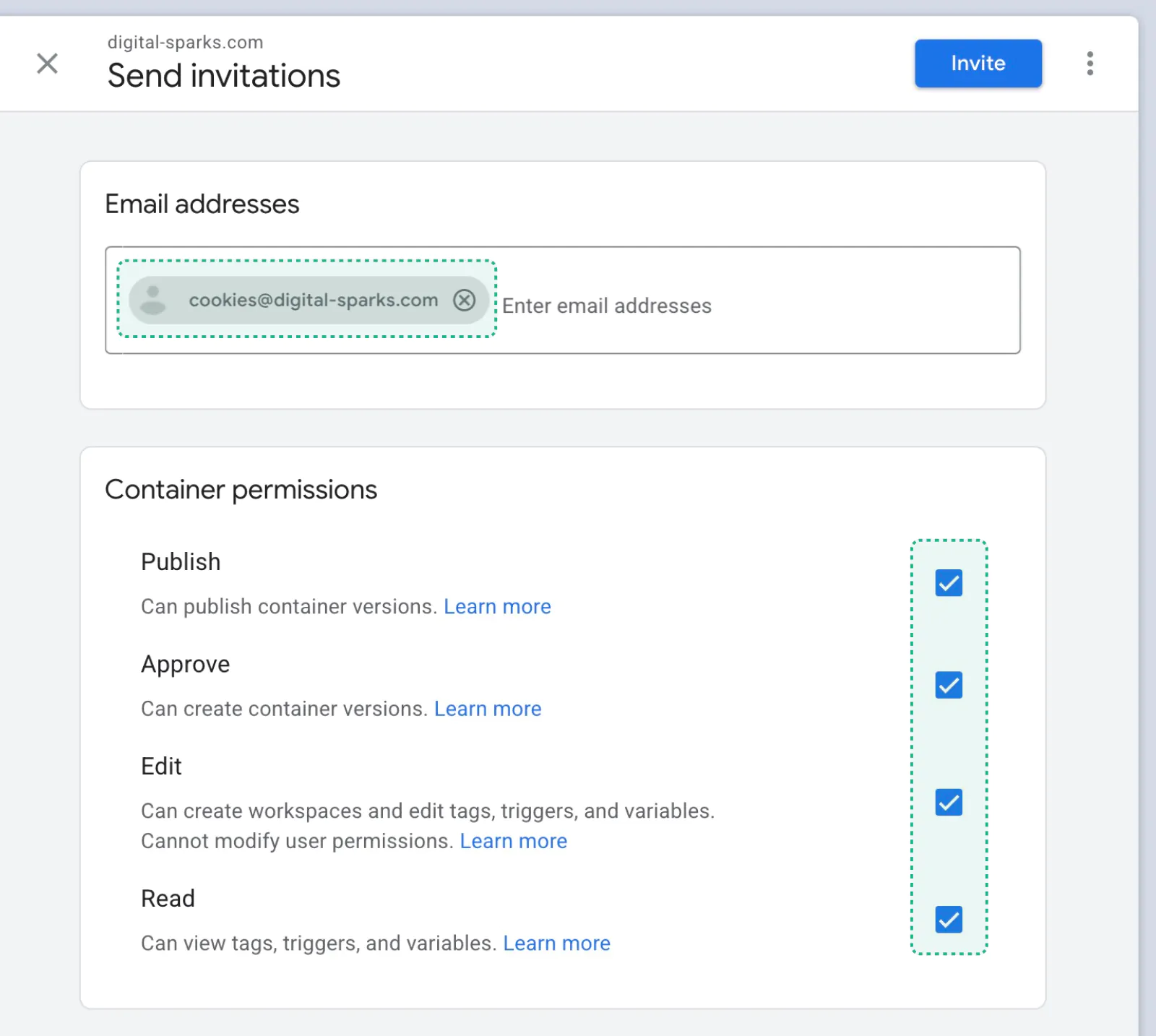This screenshot has width=1156, height=1036.
Task: Open Learn more link for Publish permission
Action: pos(497,607)
